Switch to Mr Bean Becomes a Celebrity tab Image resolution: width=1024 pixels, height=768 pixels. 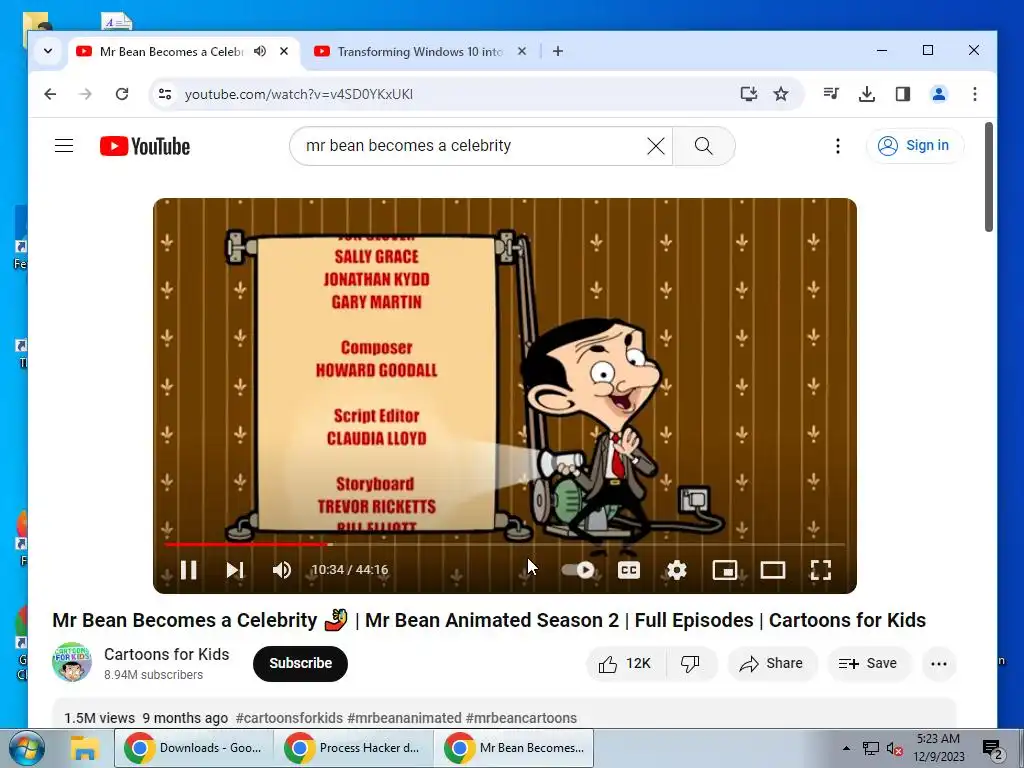coord(171,52)
